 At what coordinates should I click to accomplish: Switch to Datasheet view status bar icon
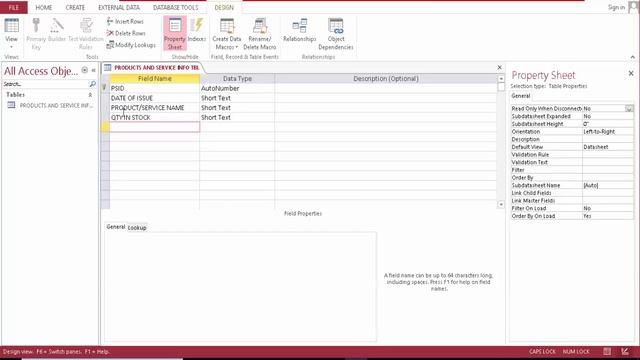[x=607, y=351]
